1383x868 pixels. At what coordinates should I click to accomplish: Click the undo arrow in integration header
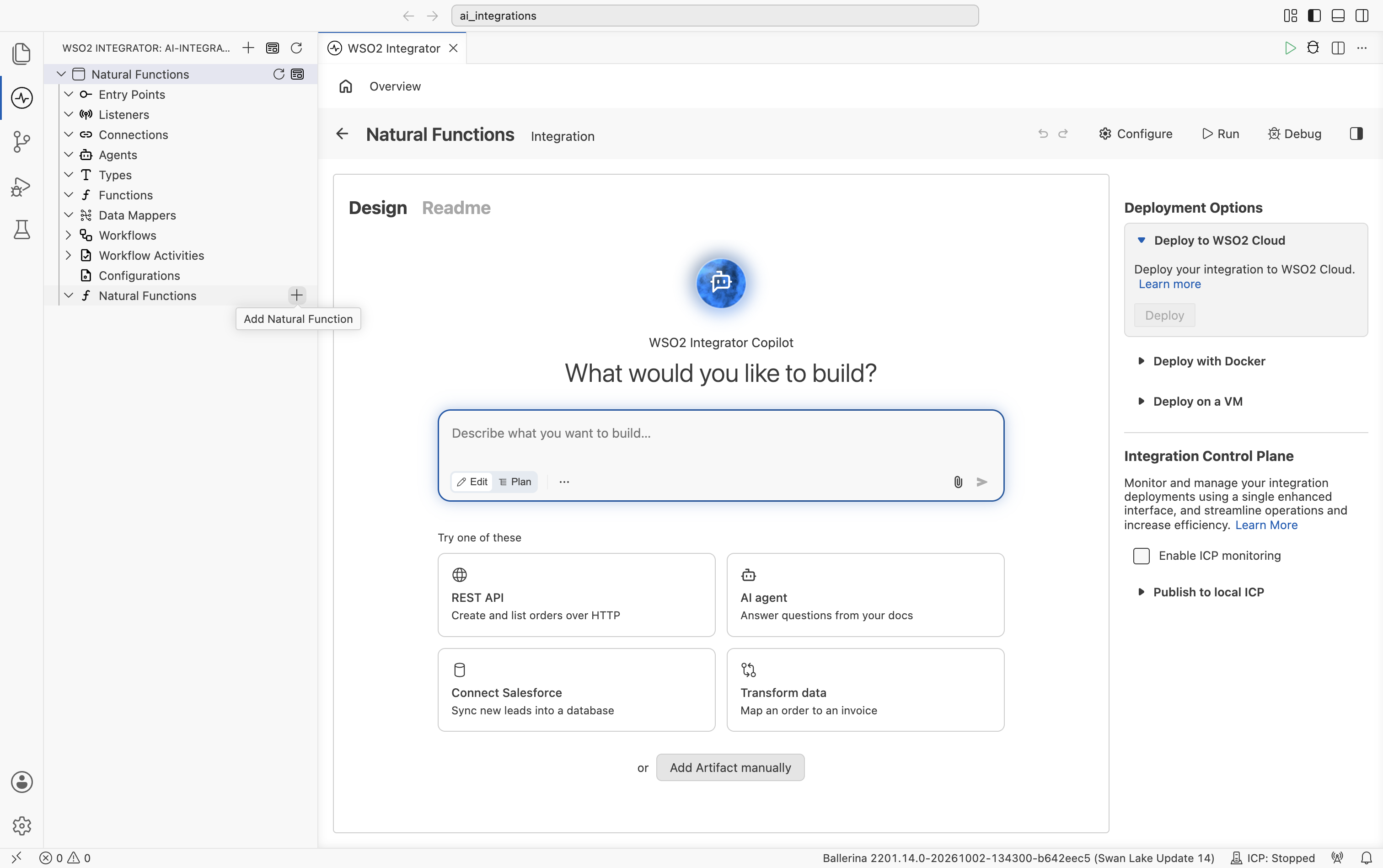pos(1043,134)
